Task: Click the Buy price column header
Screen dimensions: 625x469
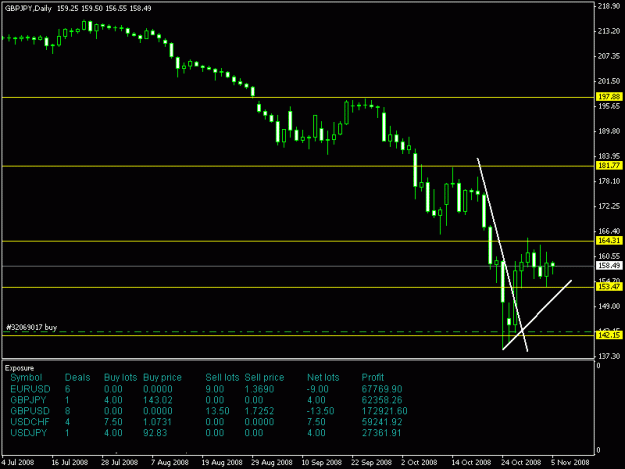Action: click(162, 377)
